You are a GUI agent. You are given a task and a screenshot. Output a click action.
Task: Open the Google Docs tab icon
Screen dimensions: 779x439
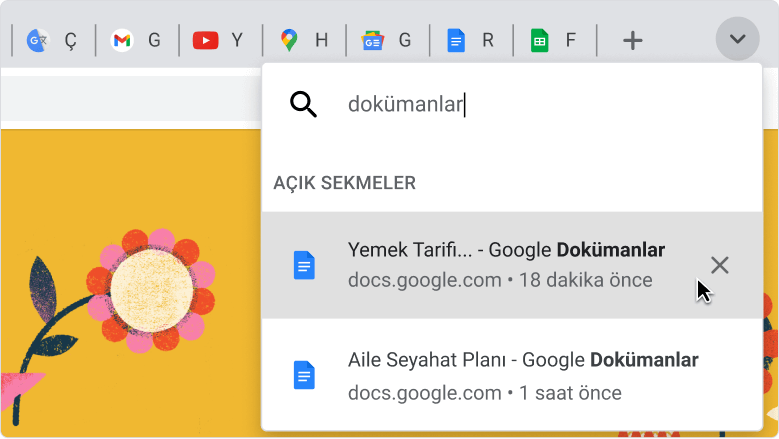(x=456, y=40)
